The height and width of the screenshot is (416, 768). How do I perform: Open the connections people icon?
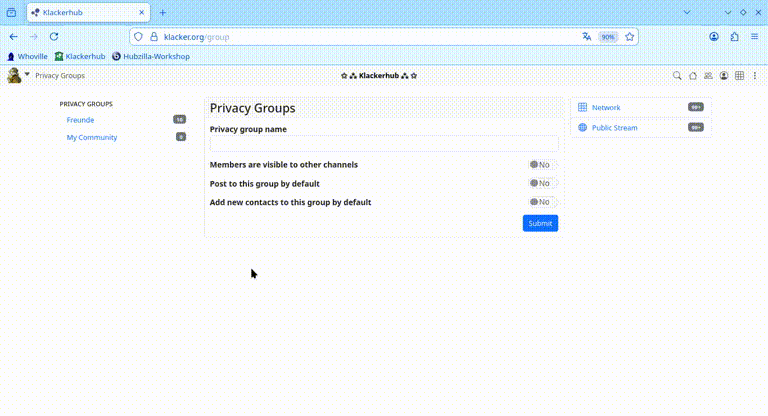(x=708, y=75)
